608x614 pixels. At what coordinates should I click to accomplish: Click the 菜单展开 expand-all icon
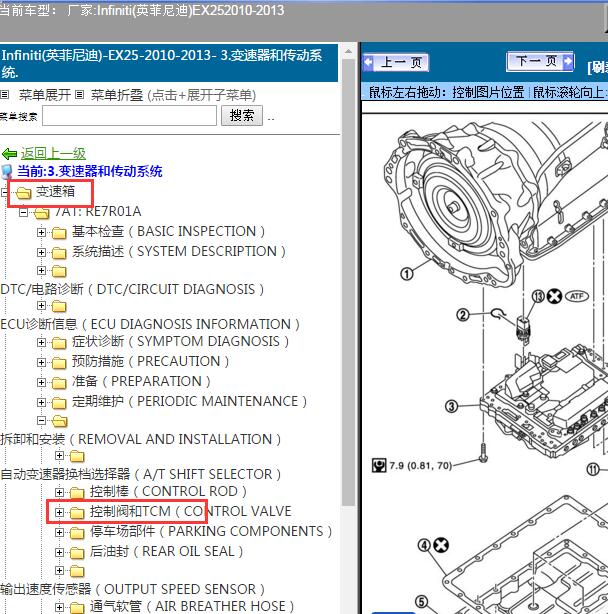[4, 94]
